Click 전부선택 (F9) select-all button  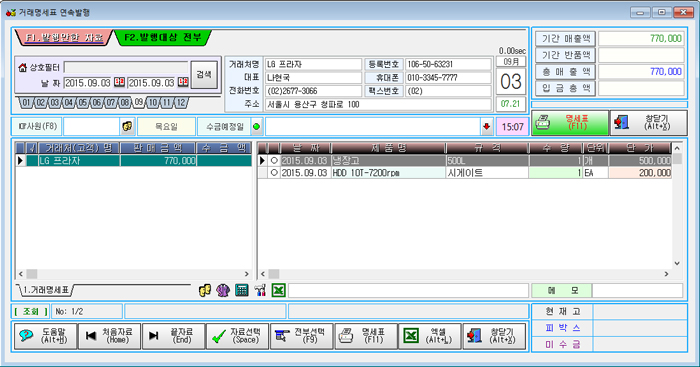click(301, 336)
